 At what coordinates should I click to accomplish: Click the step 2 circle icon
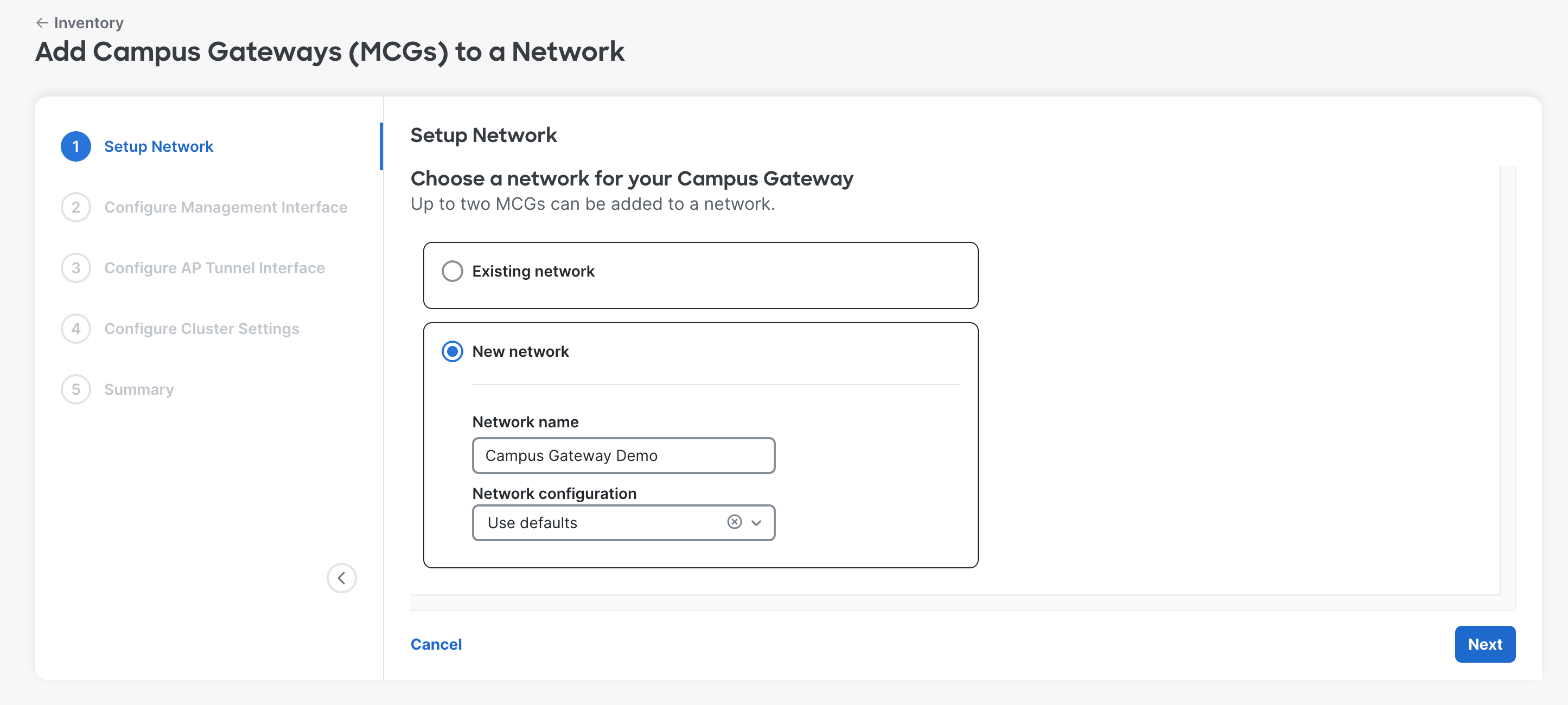pos(76,207)
